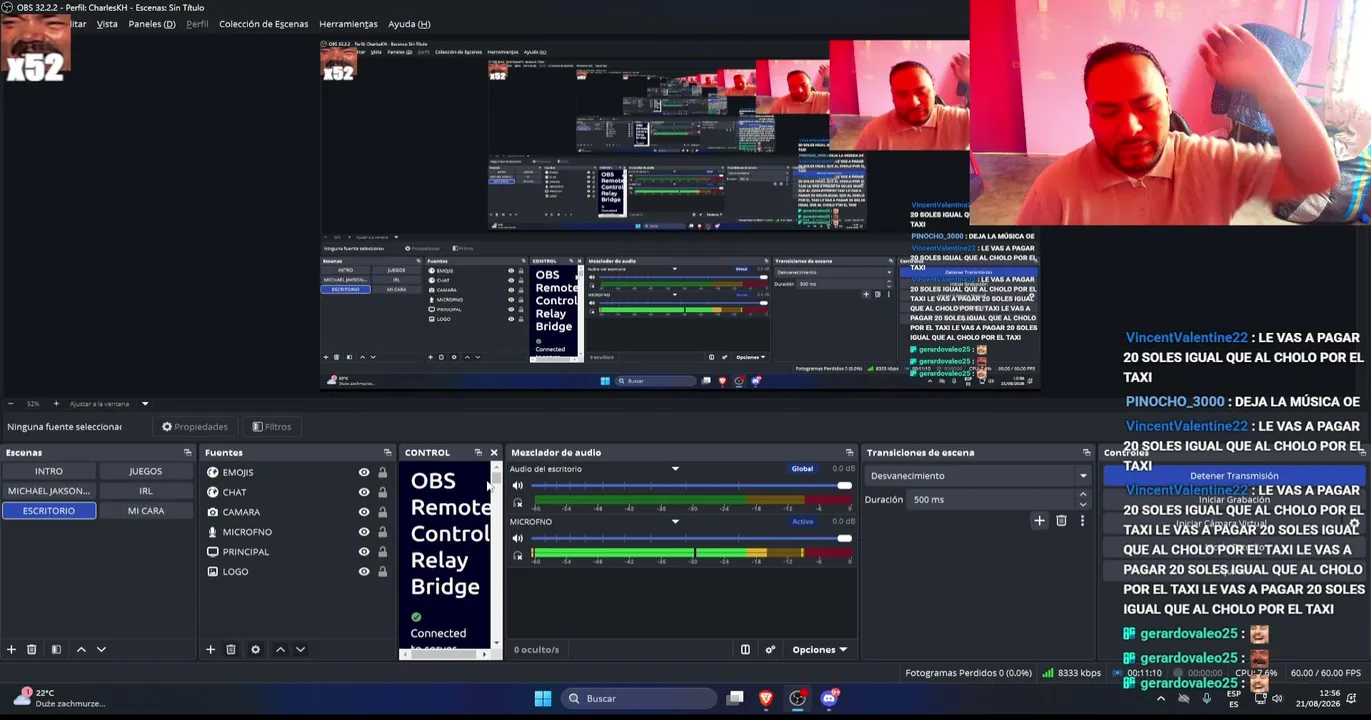Screen dimensions: 1371x720
Task: Hide the LOGO source with its eye icon
Action: (x=364, y=572)
